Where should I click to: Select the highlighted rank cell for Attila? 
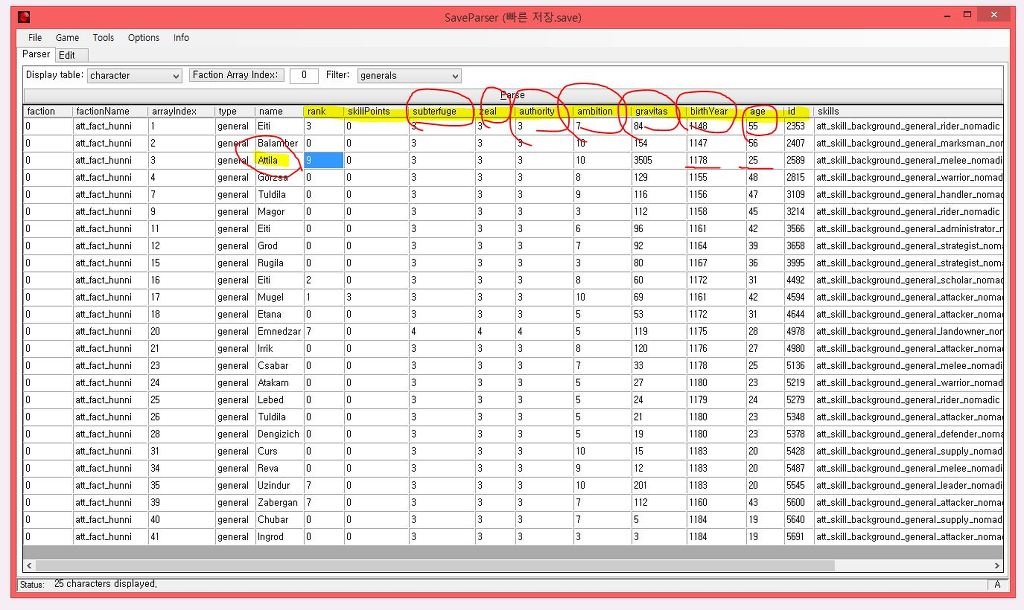click(323, 160)
